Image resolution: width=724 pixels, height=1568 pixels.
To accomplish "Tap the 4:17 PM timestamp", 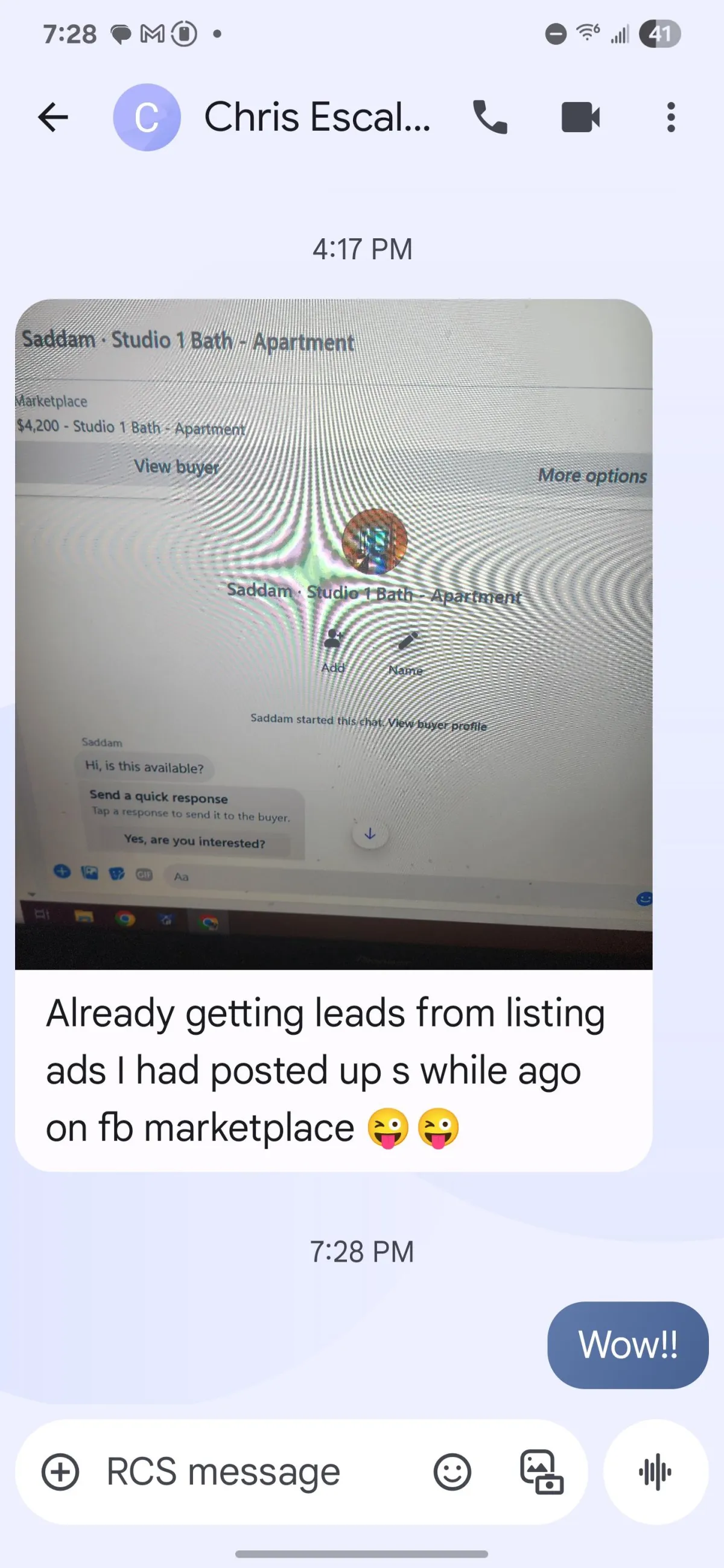I will coord(363,249).
